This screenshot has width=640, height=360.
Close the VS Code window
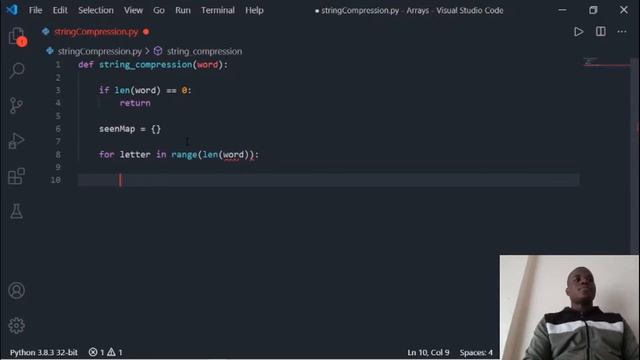pyautogui.click(x=624, y=10)
